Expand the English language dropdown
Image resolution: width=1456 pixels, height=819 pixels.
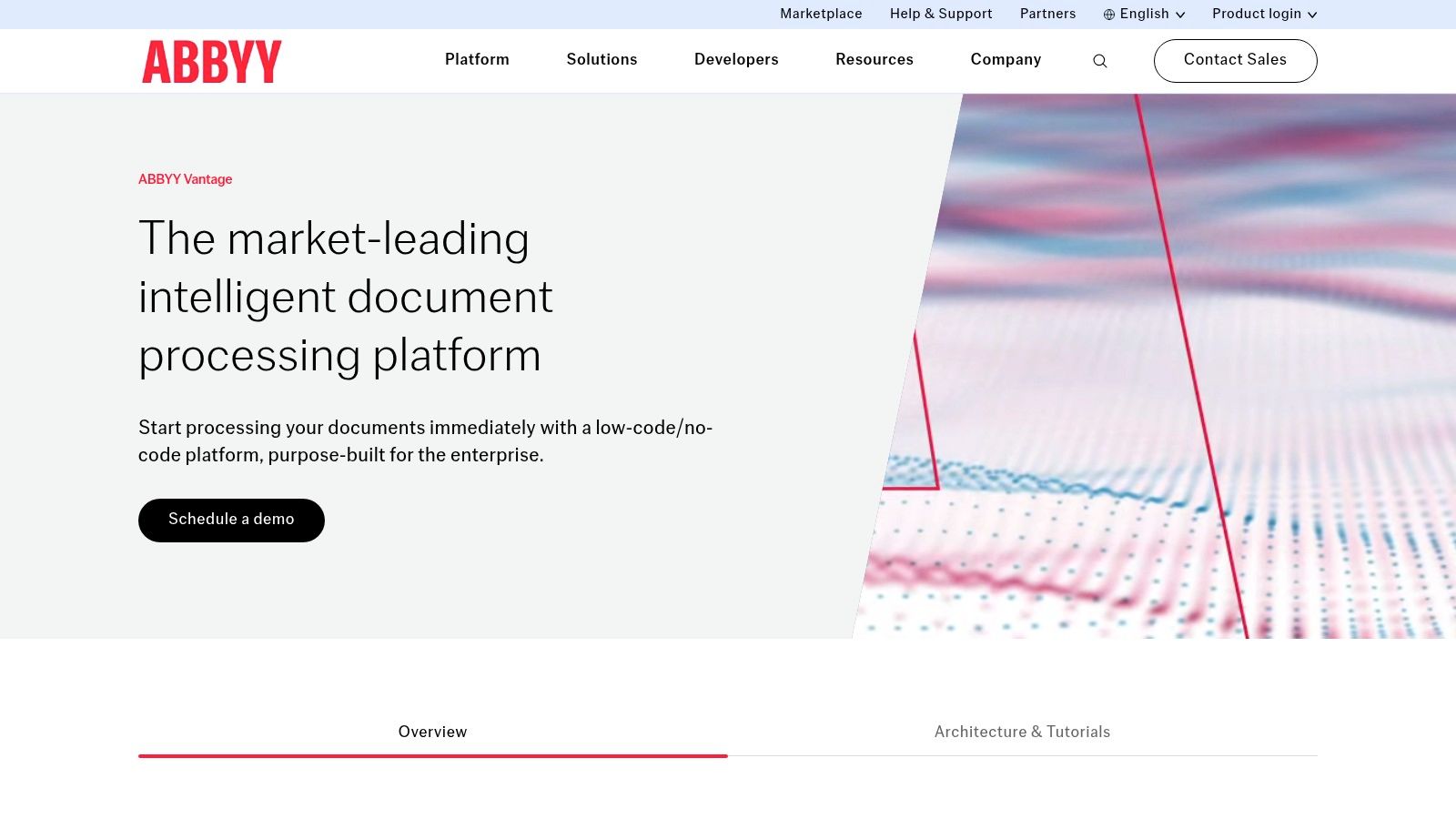(1145, 14)
